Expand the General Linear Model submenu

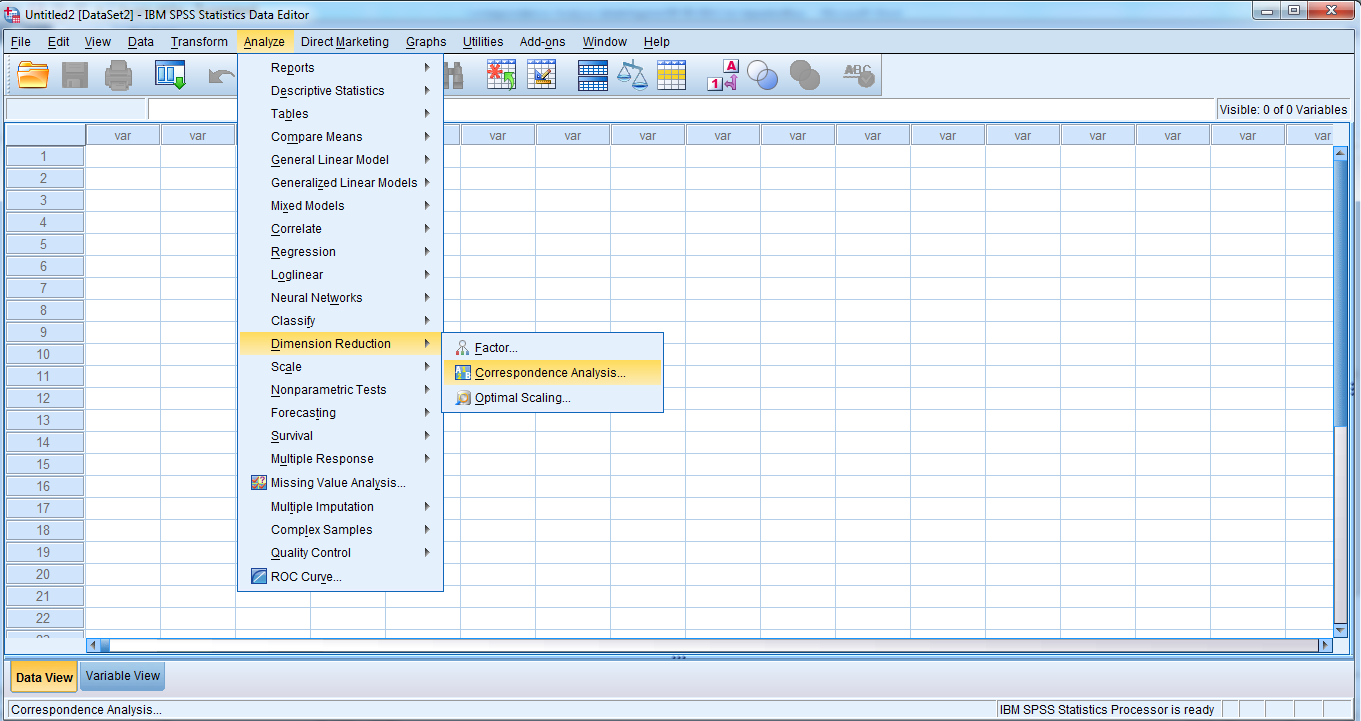point(340,160)
